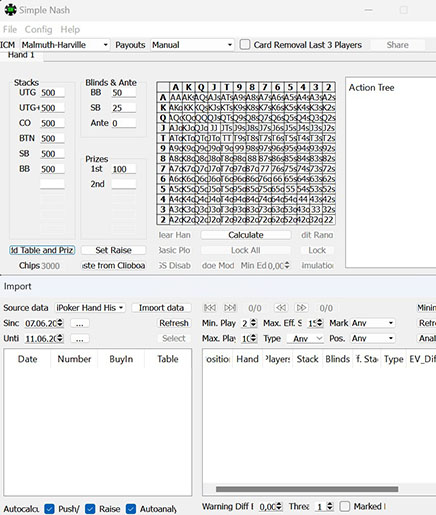Click the Simple Nash app icon
Image resolution: width=436 pixels, height=515 pixels.
coord(10,10)
